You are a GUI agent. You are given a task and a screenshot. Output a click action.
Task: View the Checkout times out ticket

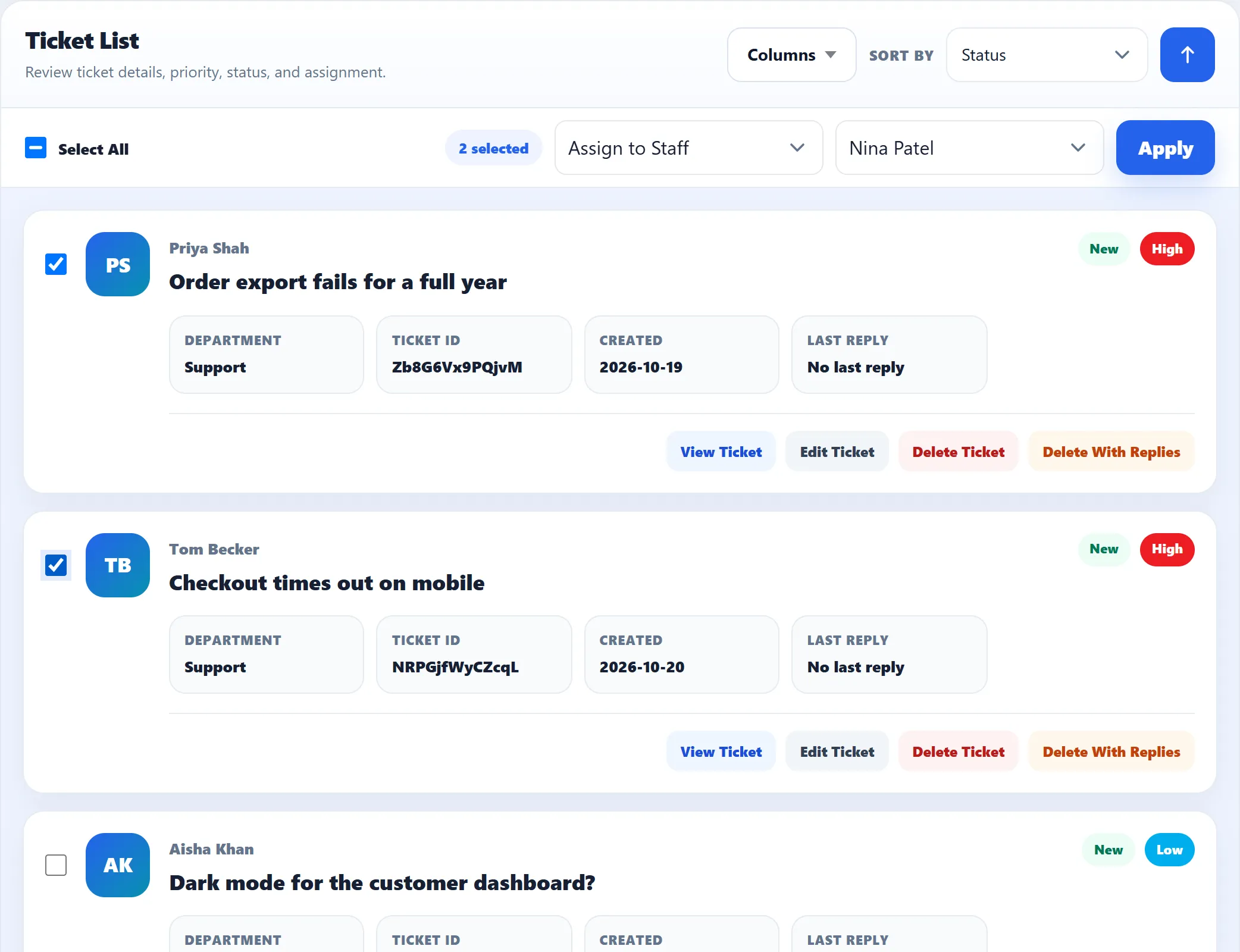(721, 751)
